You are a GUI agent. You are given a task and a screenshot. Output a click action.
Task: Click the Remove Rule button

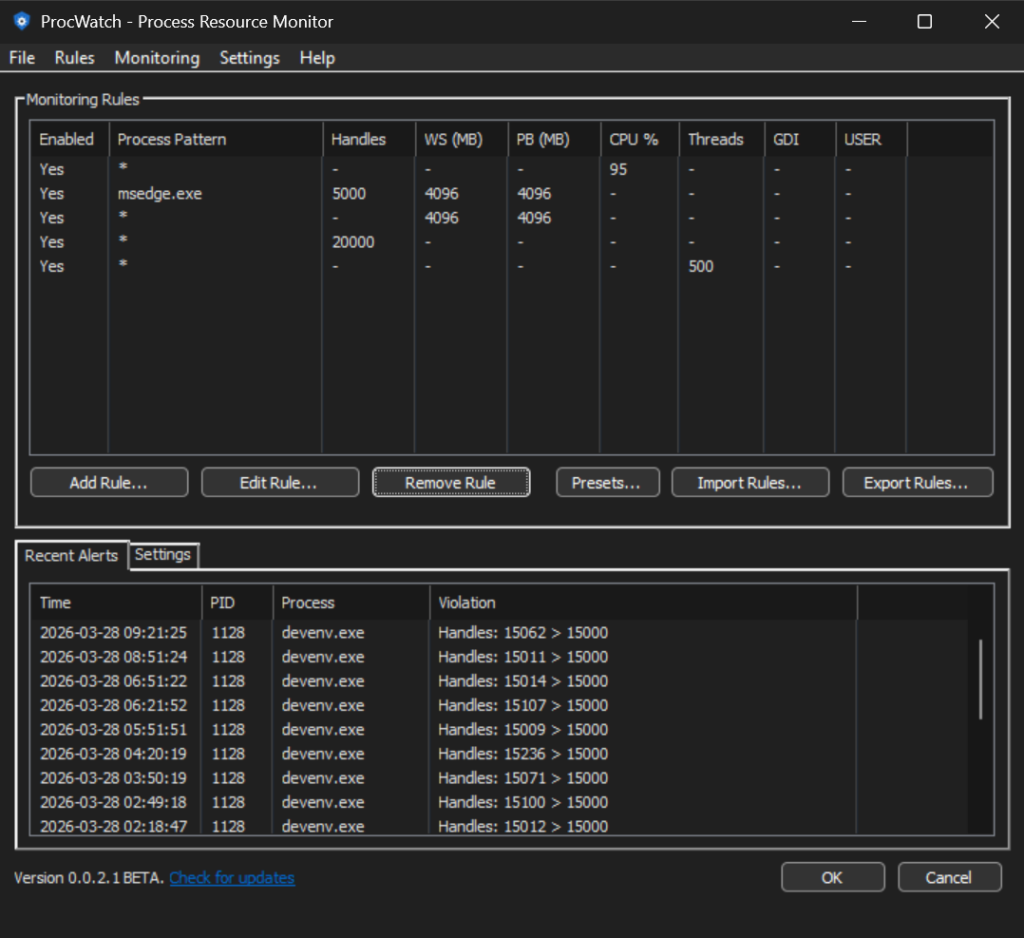[451, 483]
